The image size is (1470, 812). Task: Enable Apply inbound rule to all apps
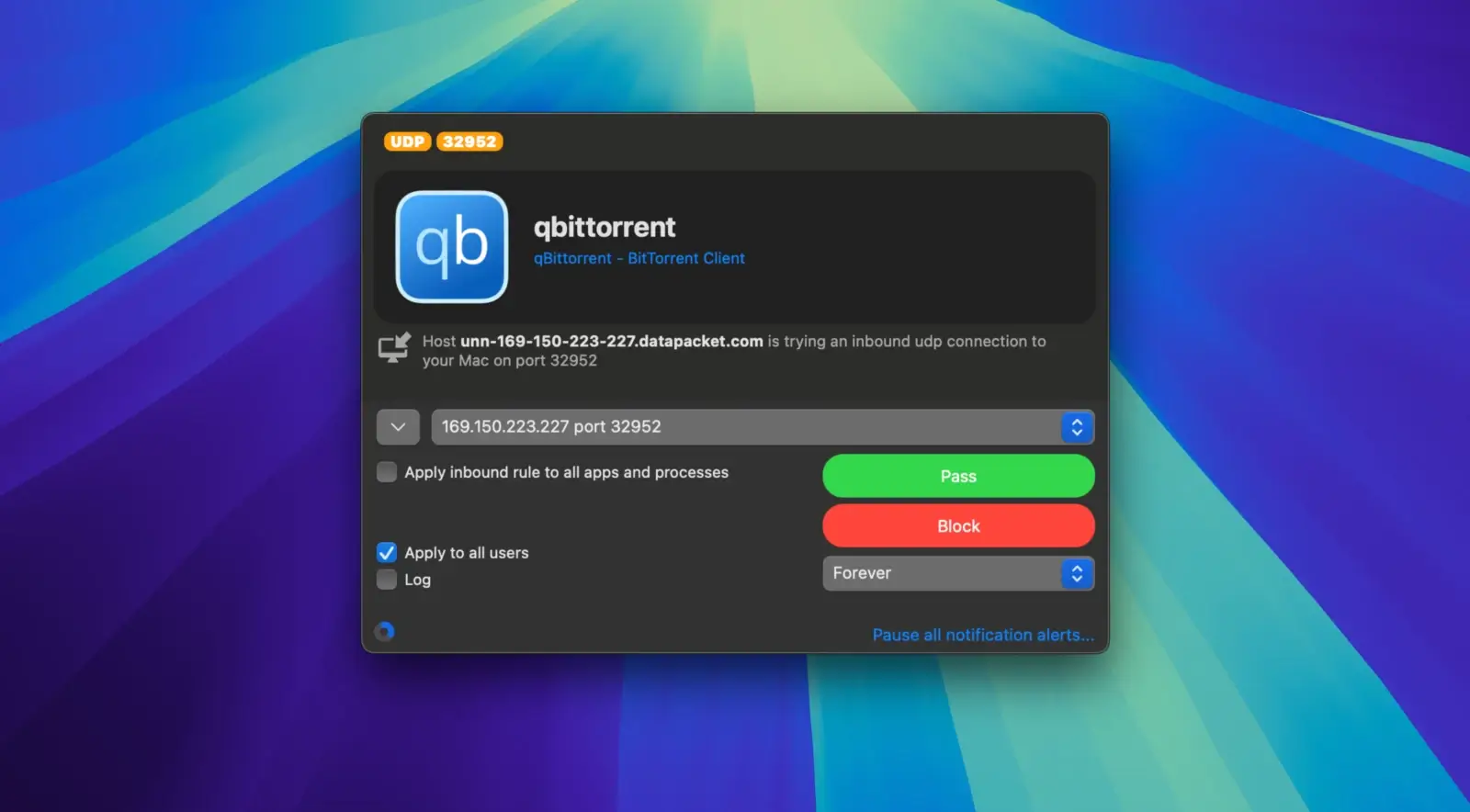tap(387, 472)
